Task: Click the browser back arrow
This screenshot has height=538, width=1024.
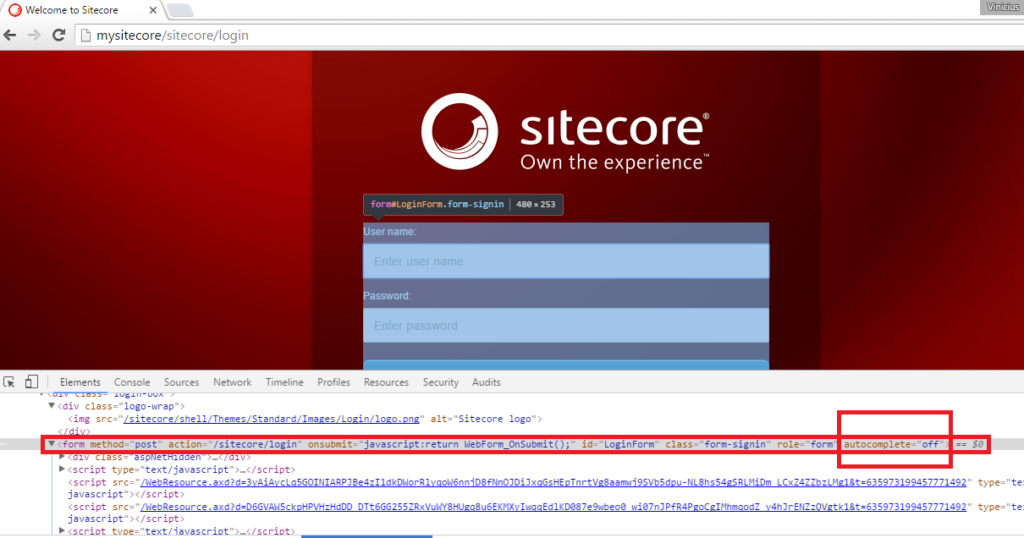Action: coord(10,35)
